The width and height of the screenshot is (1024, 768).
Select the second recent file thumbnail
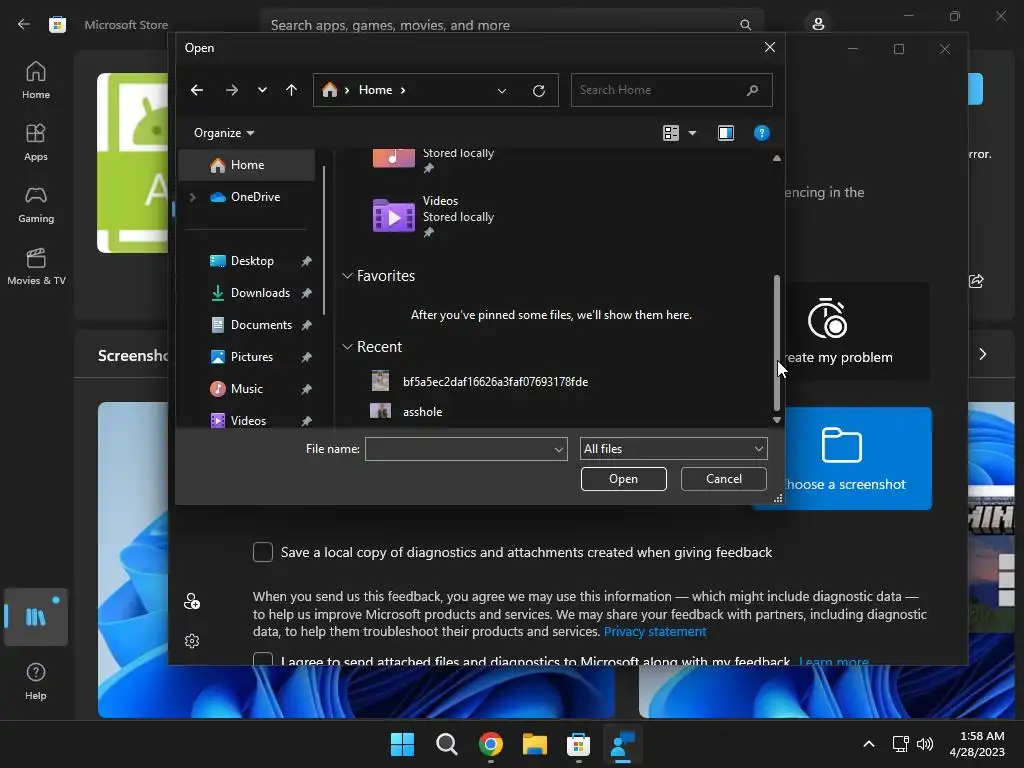click(380, 411)
